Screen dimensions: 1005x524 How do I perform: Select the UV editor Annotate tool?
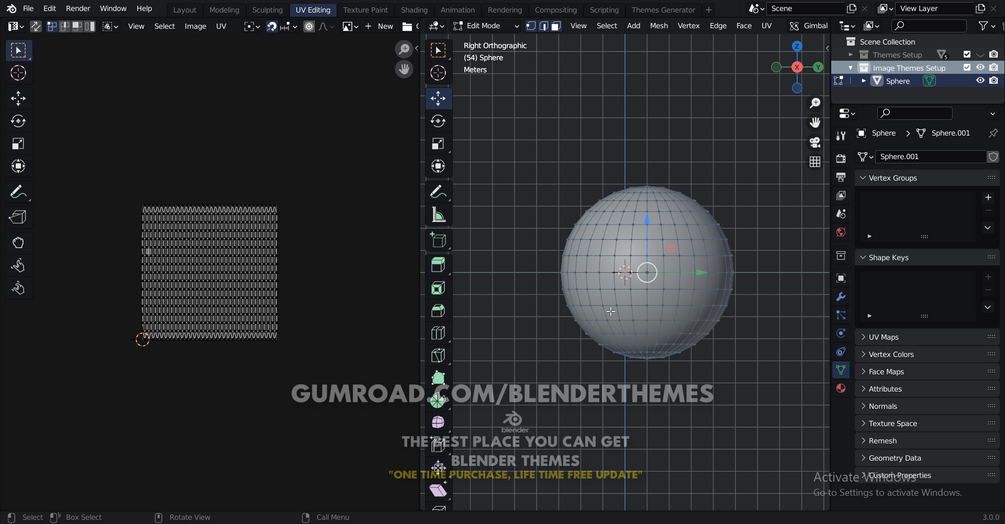pyautogui.click(x=18, y=192)
